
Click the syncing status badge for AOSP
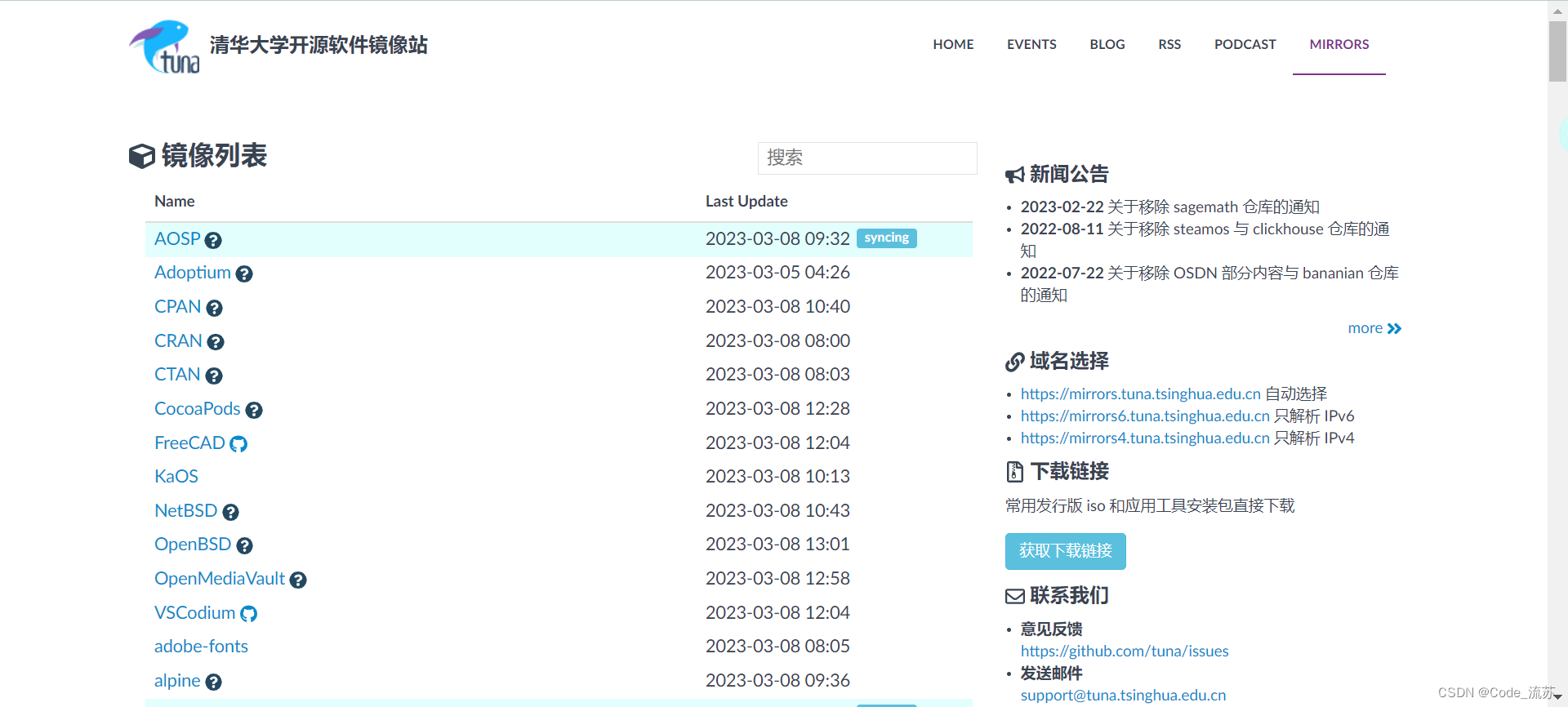[887, 238]
